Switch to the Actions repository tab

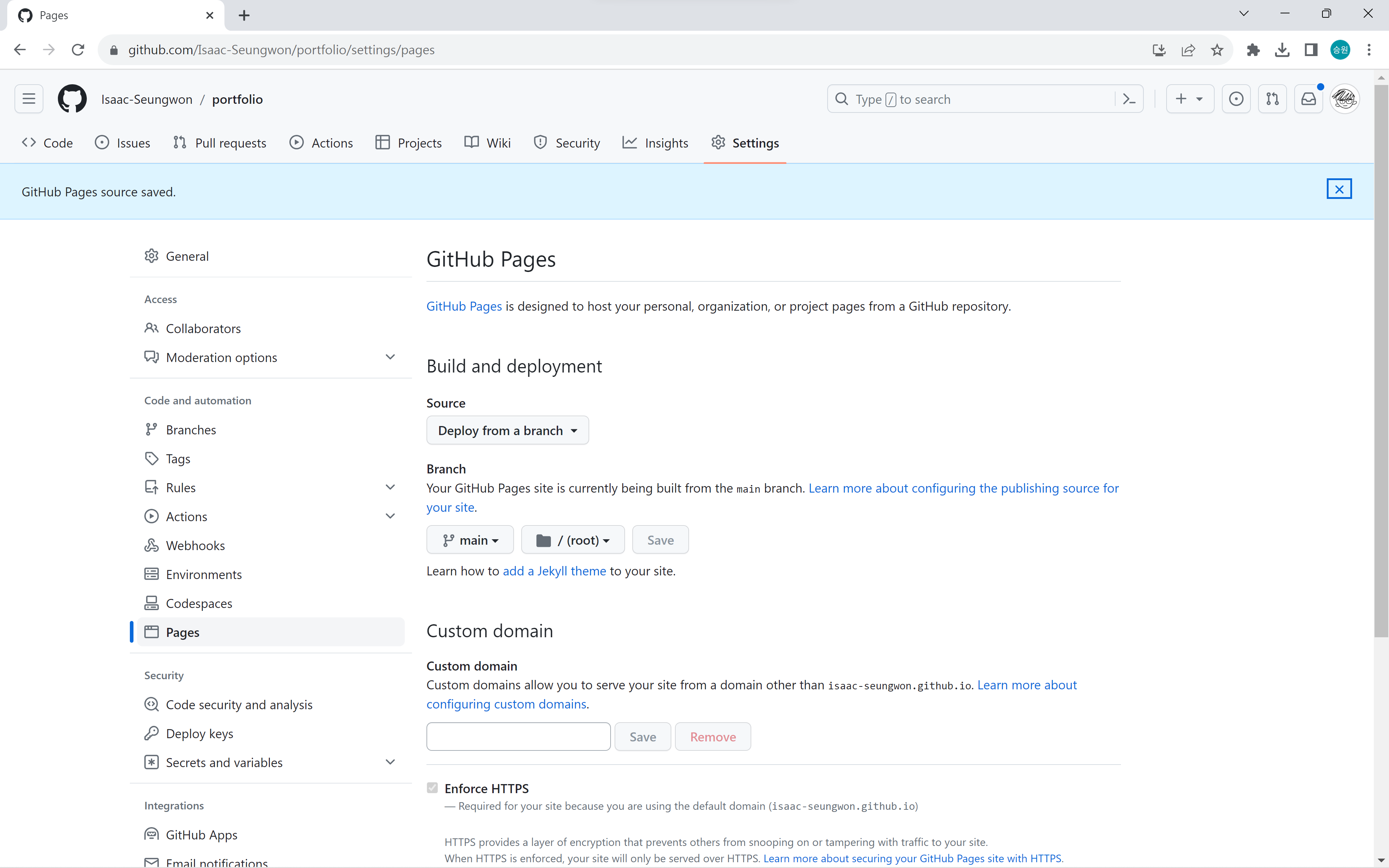pos(322,143)
